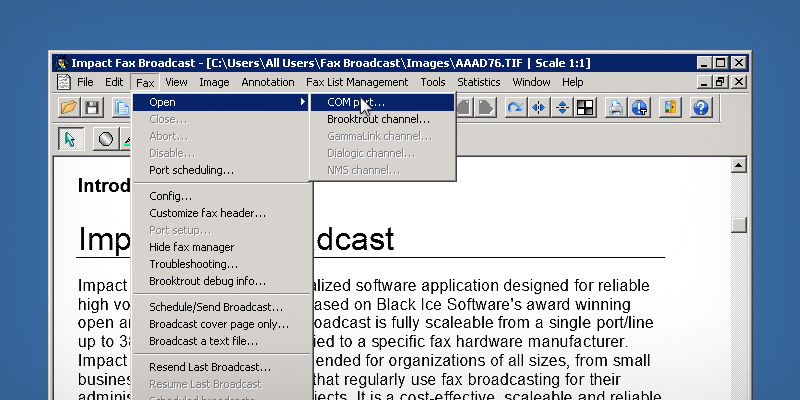The width and height of the screenshot is (800, 400).
Task: Click Port scheduling menu item
Action: tap(191, 170)
